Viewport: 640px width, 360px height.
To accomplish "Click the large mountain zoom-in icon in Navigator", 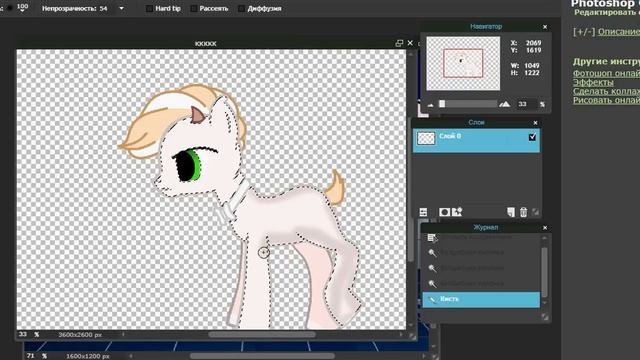I will pyautogui.click(x=504, y=104).
